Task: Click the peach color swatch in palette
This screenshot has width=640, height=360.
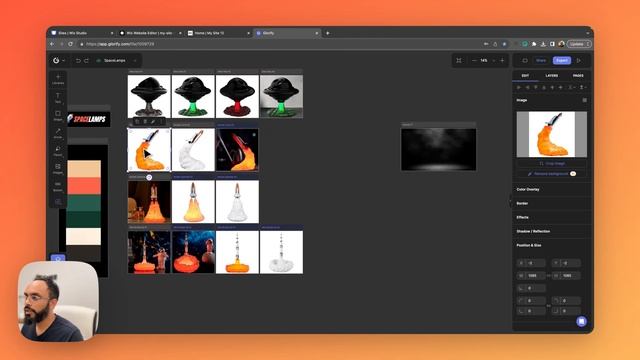Action: (84, 169)
